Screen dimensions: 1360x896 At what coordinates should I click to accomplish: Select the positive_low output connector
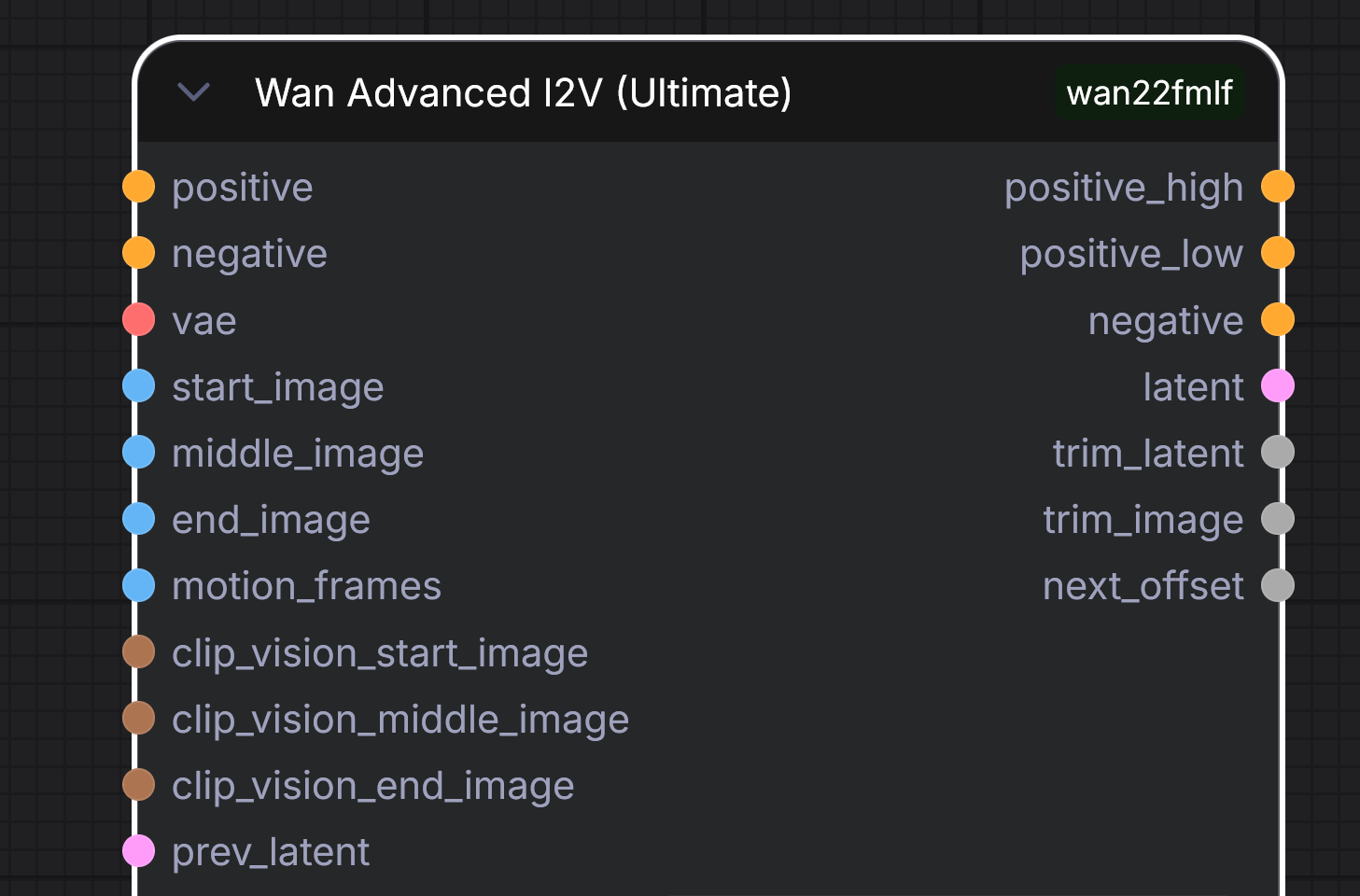[x=1278, y=253]
